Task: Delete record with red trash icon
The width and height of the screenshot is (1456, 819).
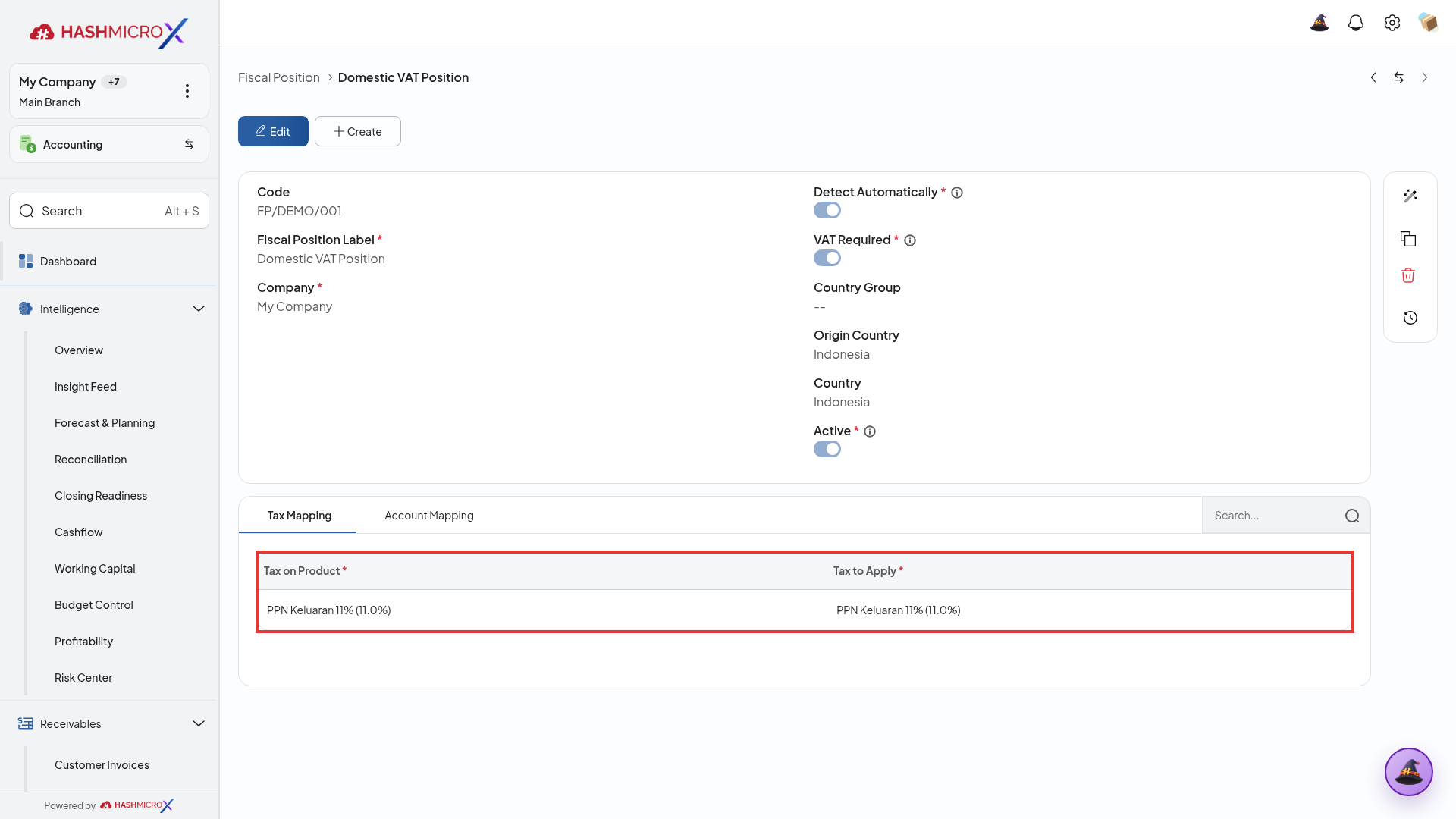Action: 1408,275
